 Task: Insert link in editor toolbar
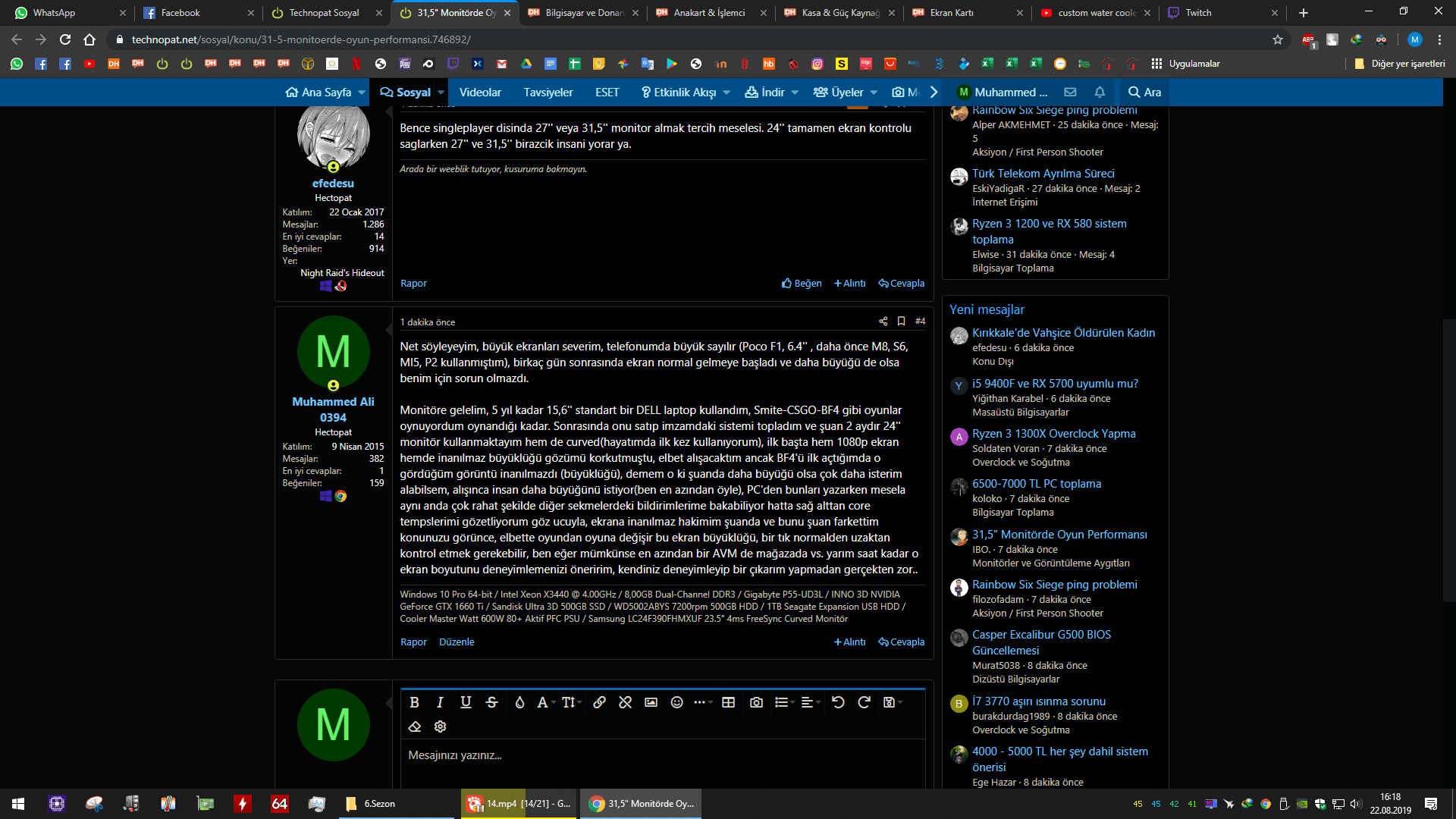pyautogui.click(x=599, y=702)
